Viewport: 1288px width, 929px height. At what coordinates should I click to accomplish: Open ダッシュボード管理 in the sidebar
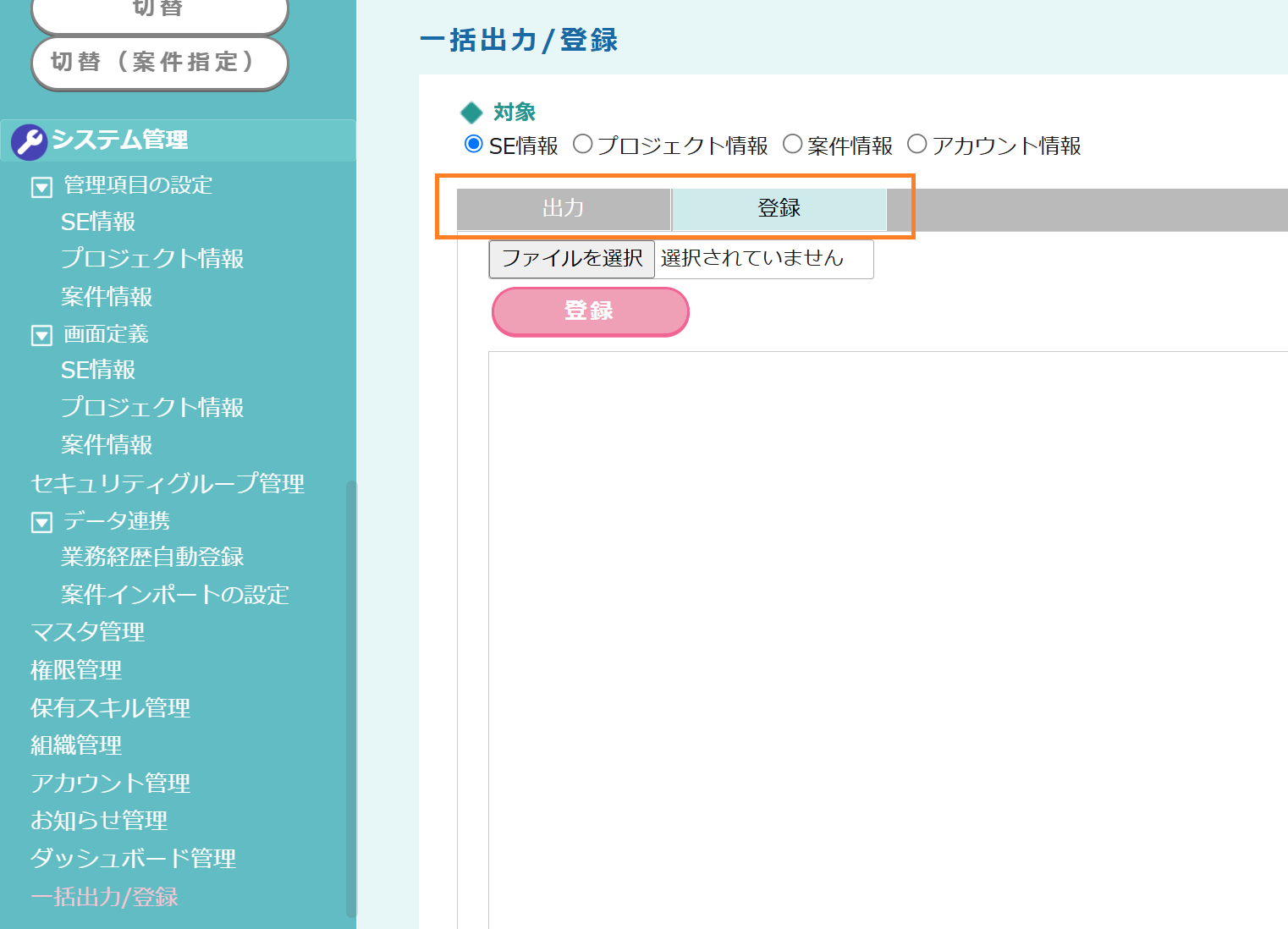pos(134,859)
